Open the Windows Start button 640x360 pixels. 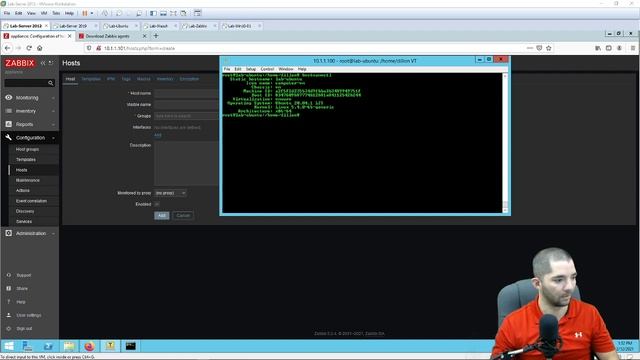tap(9, 346)
